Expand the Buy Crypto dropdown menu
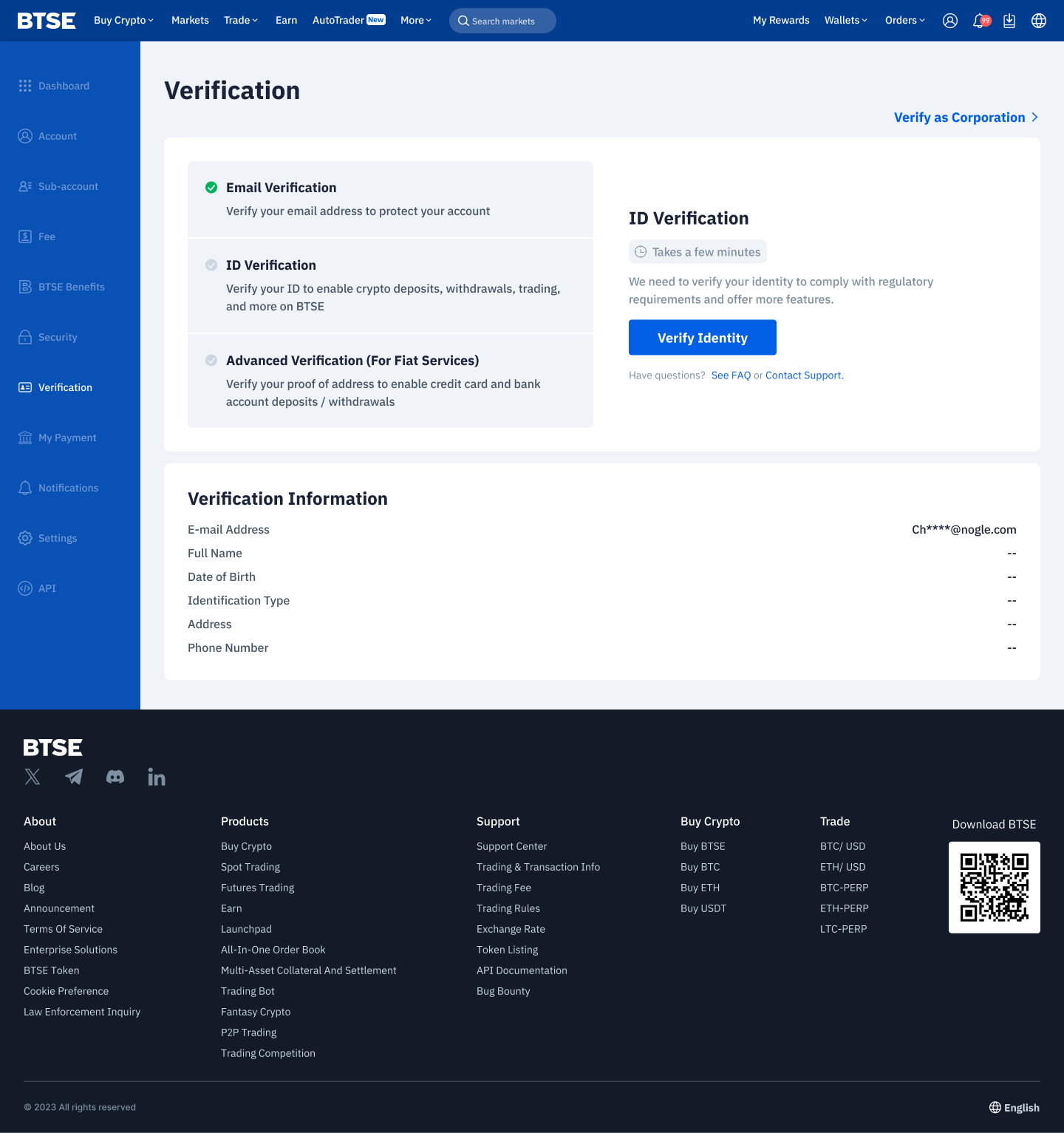The image size is (1064, 1133). pyautogui.click(x=123, y=21)
